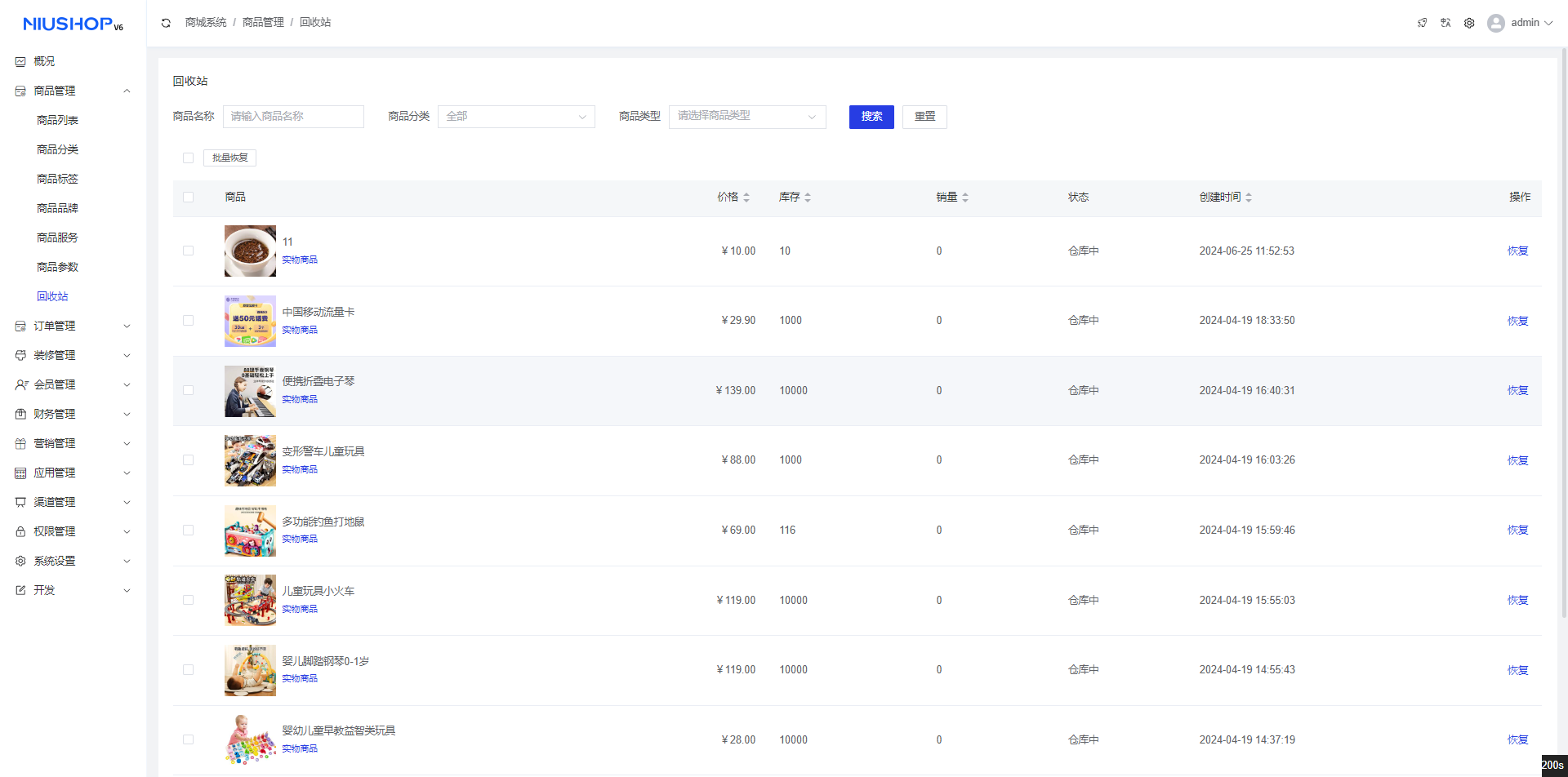Click the admin user avatar
The height and width of the screenshot is (777, 1568).
[1495, 23]
